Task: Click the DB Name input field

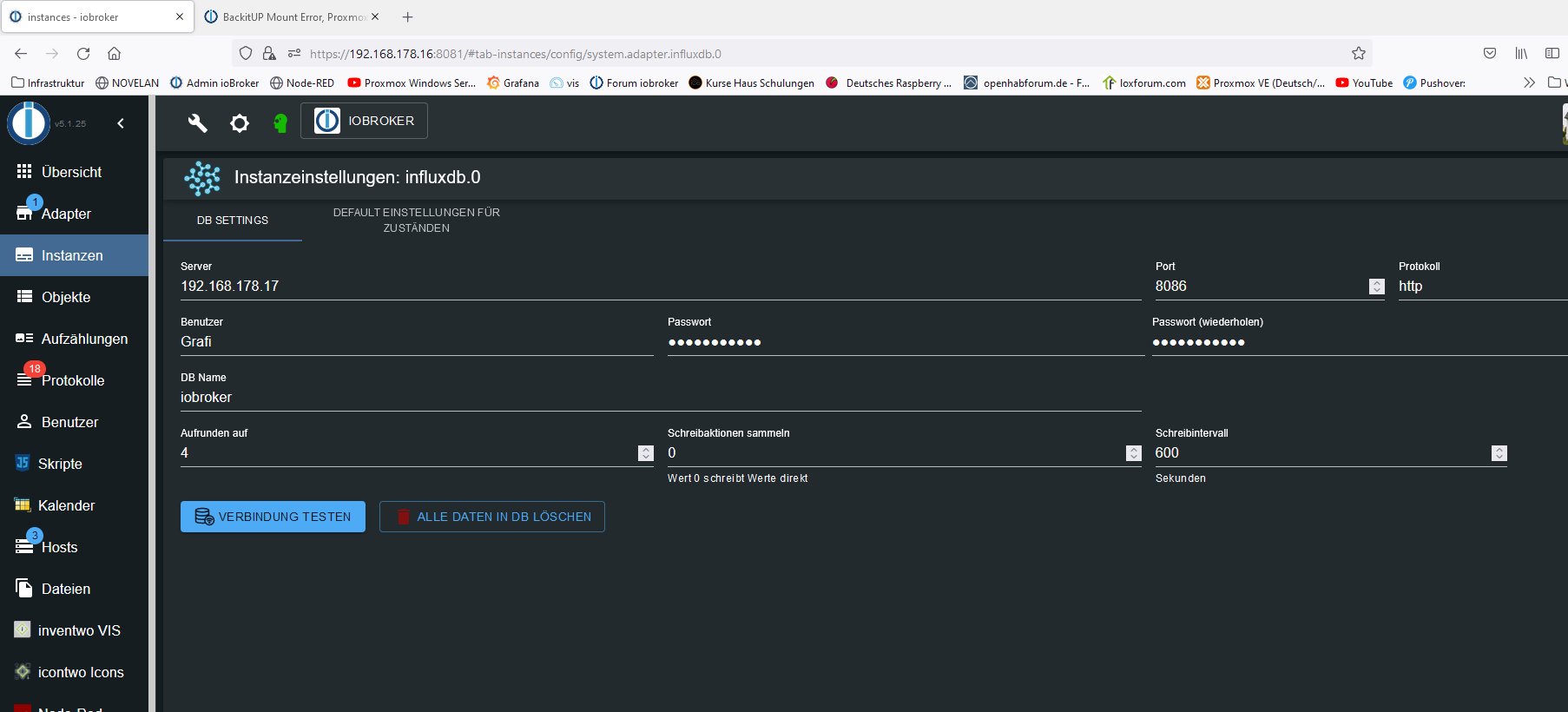Action: [x=661, y=398]
